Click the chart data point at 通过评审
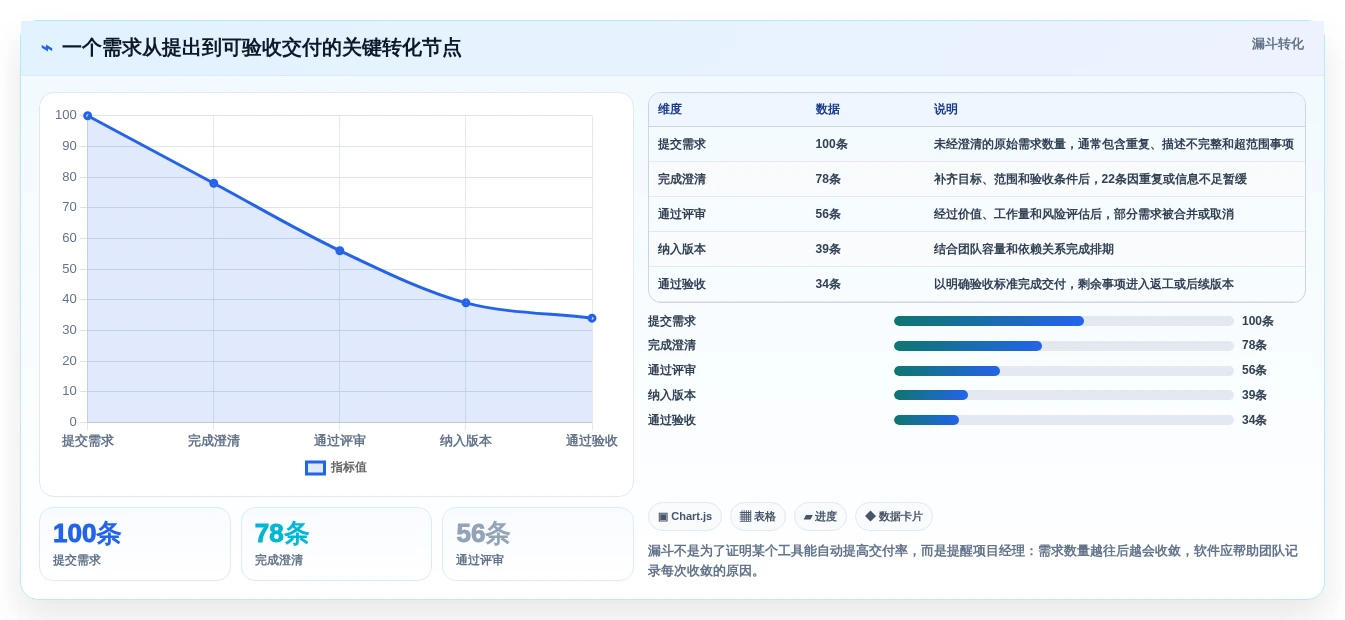 [x=340, y=251]
